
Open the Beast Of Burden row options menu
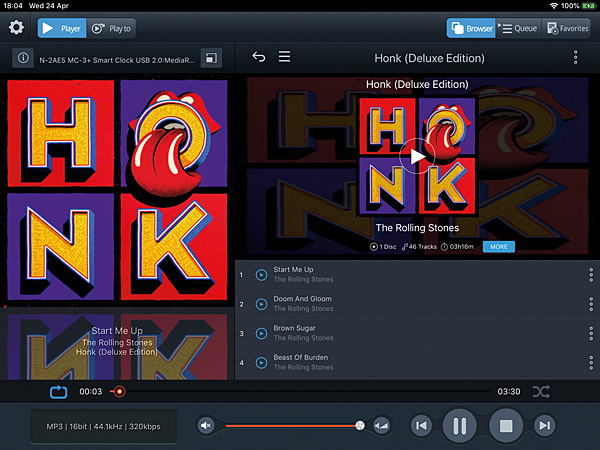pyautogui.click(x=591, y=363)
